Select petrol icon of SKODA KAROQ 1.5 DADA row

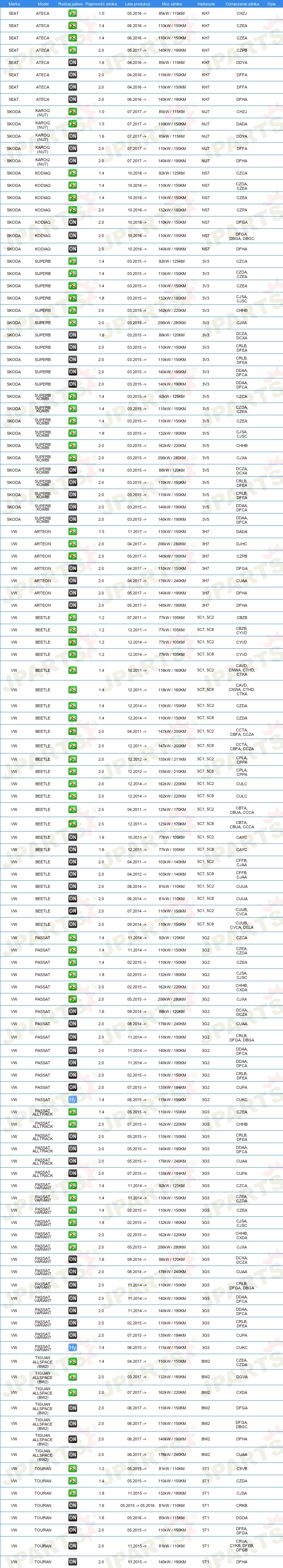[73, 124]
